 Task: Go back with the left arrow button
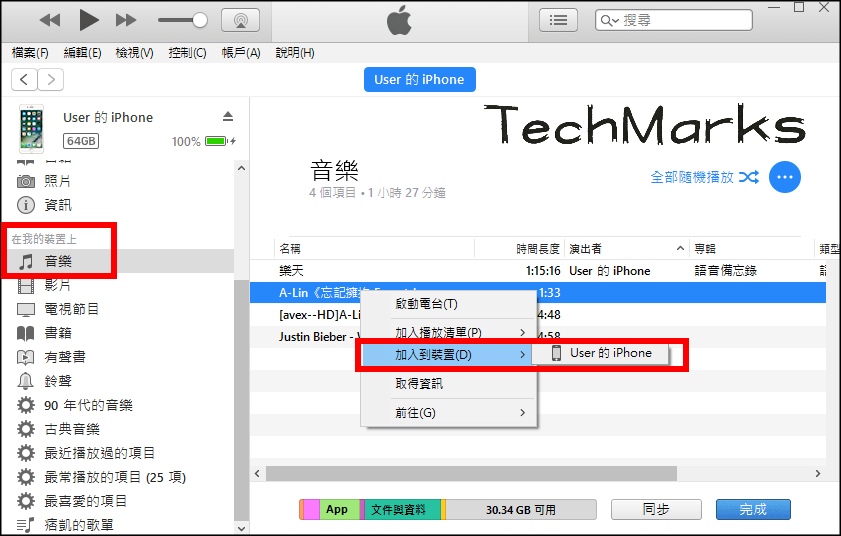[x=24, y=79]
